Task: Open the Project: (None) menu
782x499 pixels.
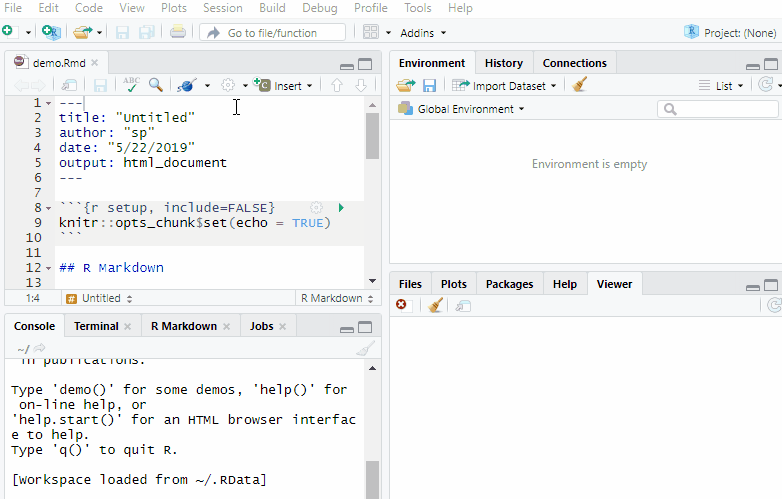Action: pyautogui.click(x=730, y=33)
